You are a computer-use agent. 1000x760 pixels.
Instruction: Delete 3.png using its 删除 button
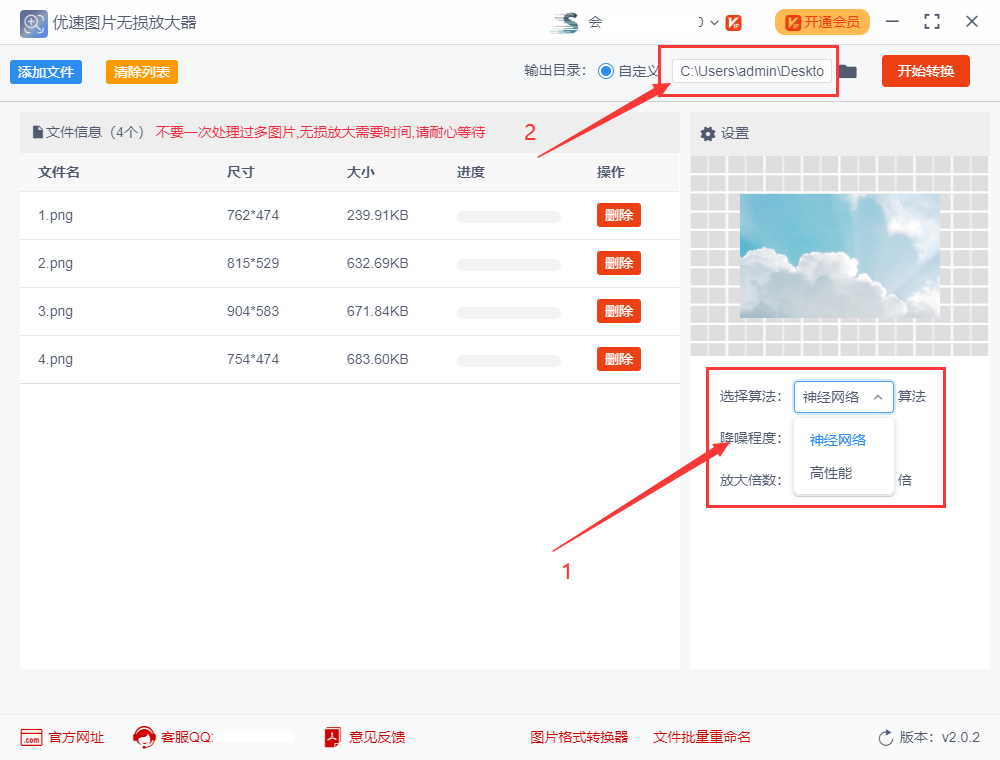pyautogui.click(x=618, y=311)
